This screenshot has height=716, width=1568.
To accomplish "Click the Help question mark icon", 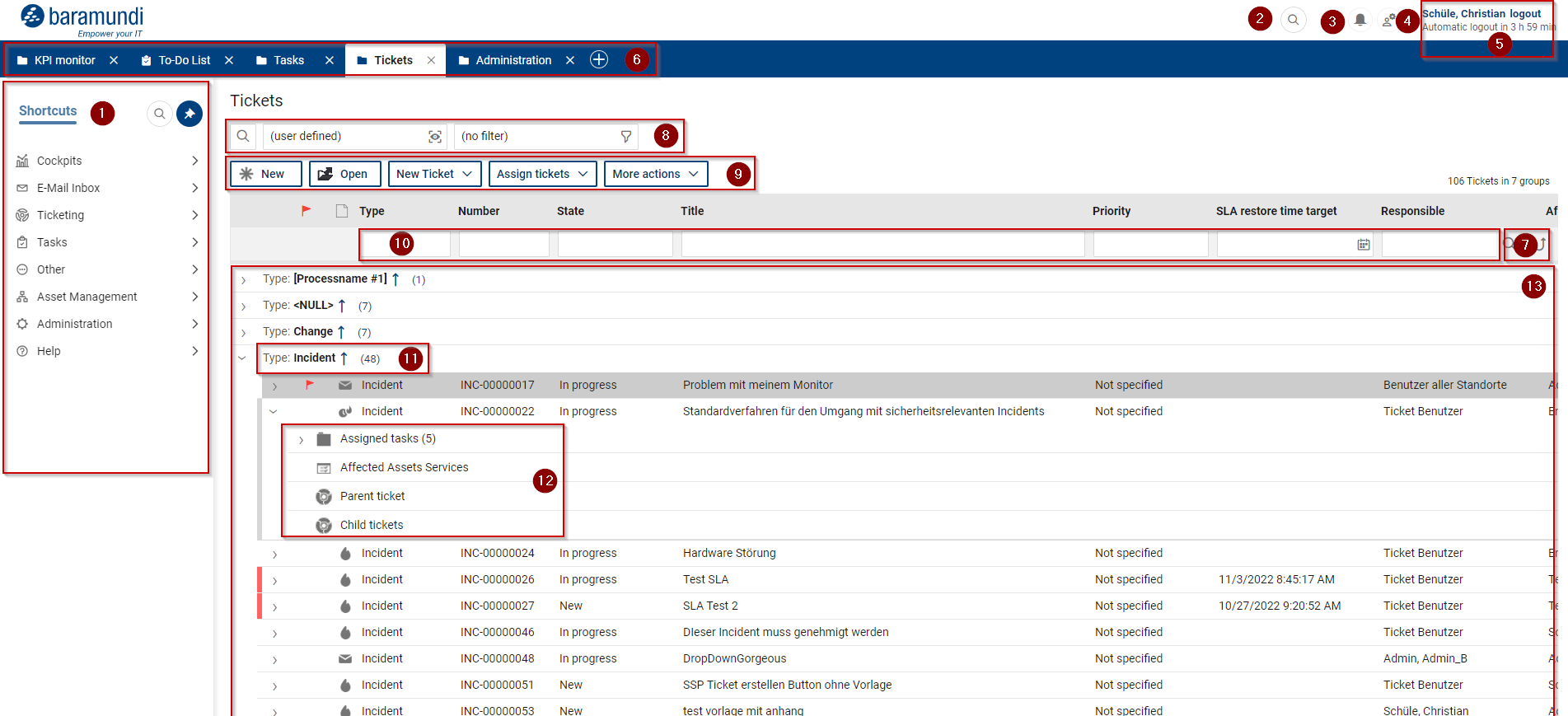I will (x=22, y=351).
